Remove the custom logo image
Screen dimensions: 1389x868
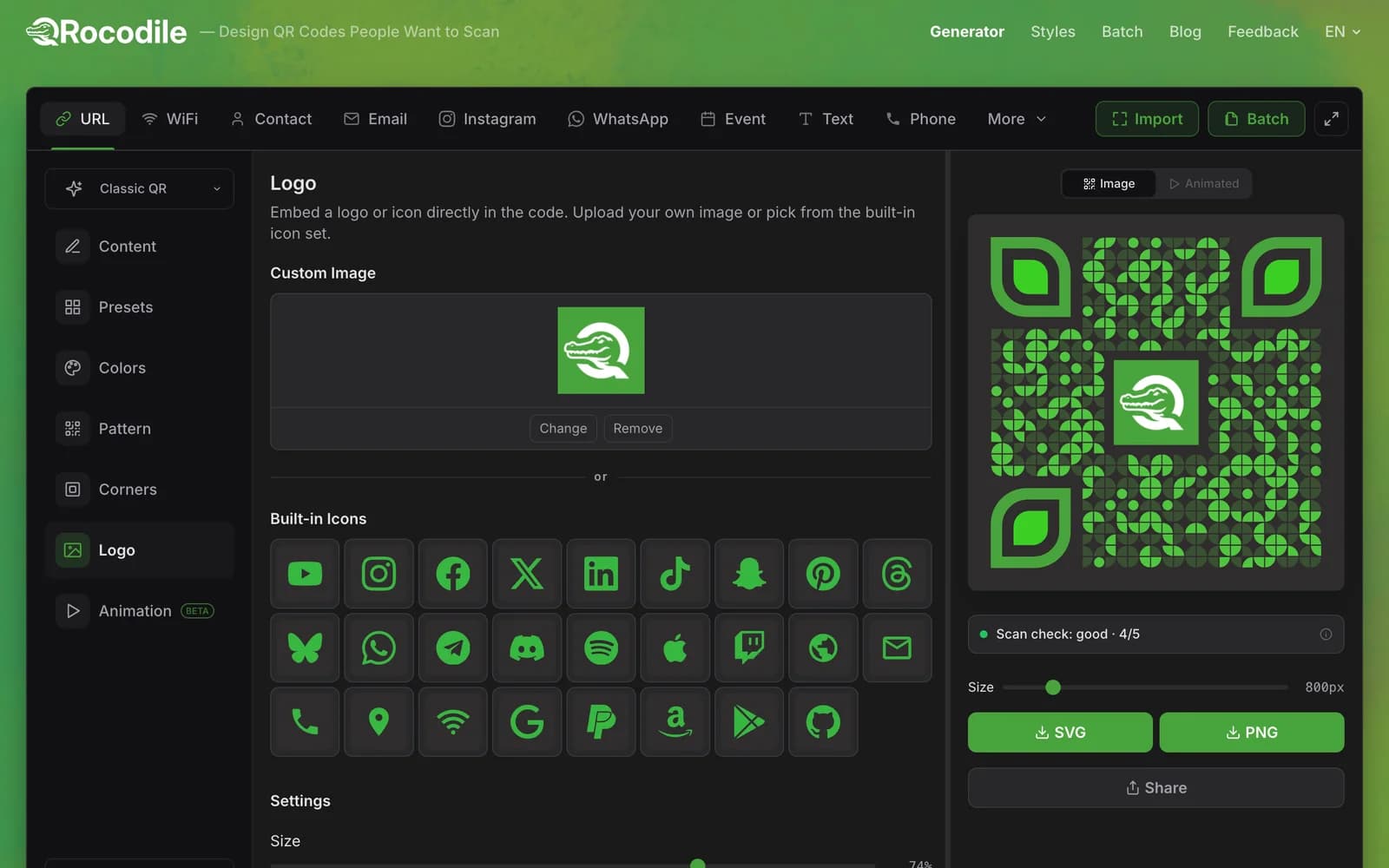tap(638, 429)
